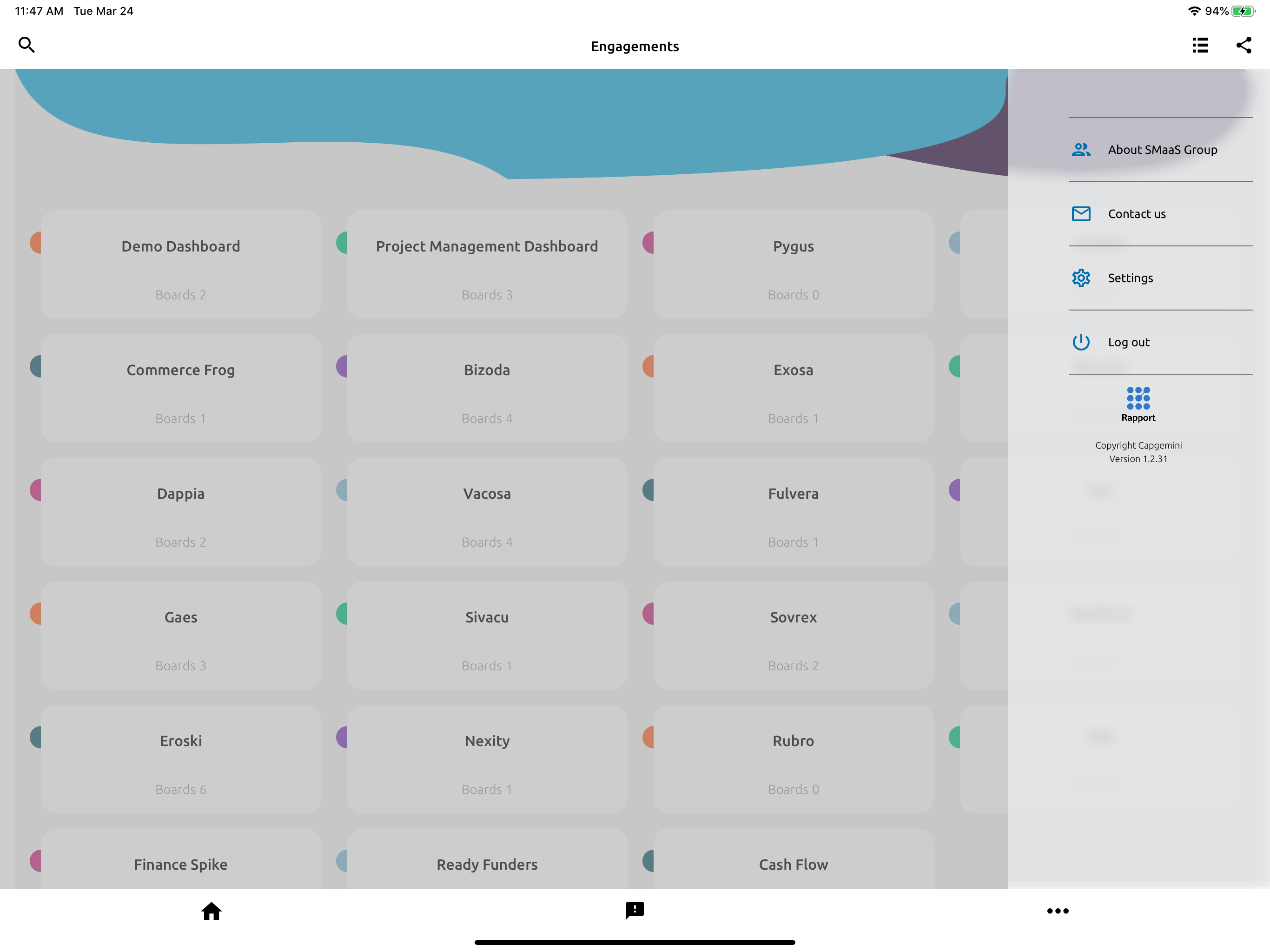Screen dimensions: 1270x952
Task: Open the Exosa engagement card
Action: [x=794, y=388]
